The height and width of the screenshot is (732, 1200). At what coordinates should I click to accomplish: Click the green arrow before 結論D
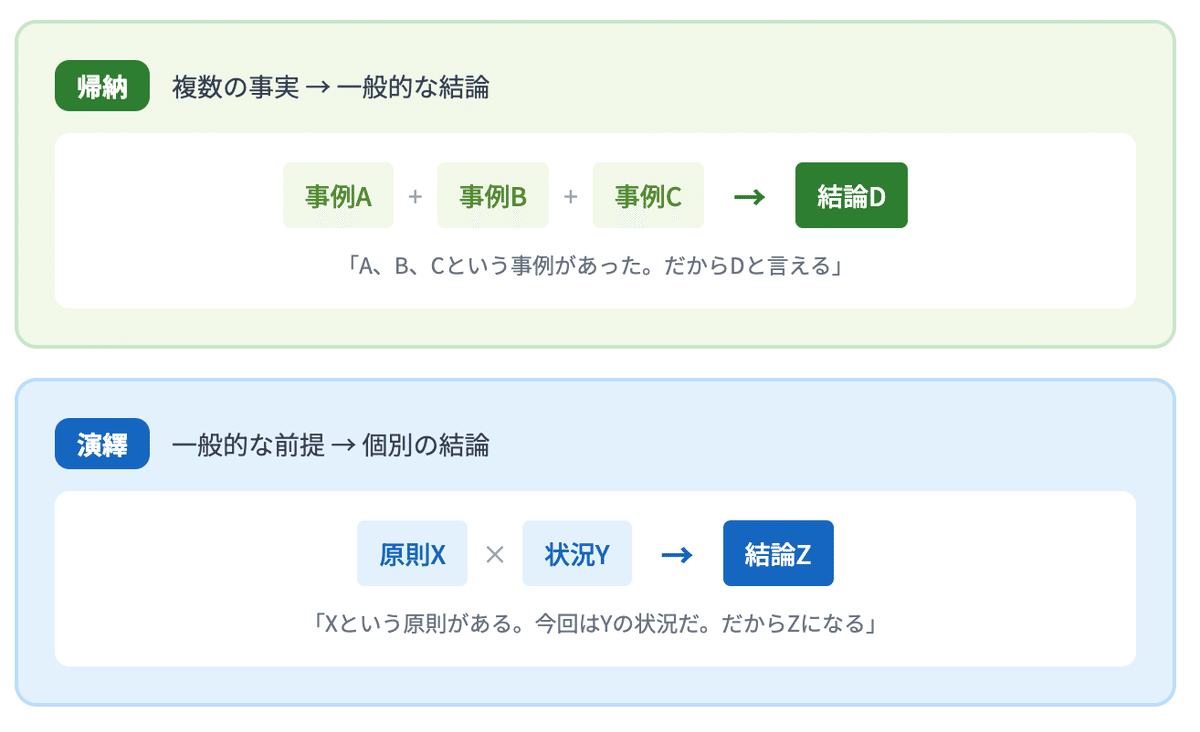coord(749,196)
